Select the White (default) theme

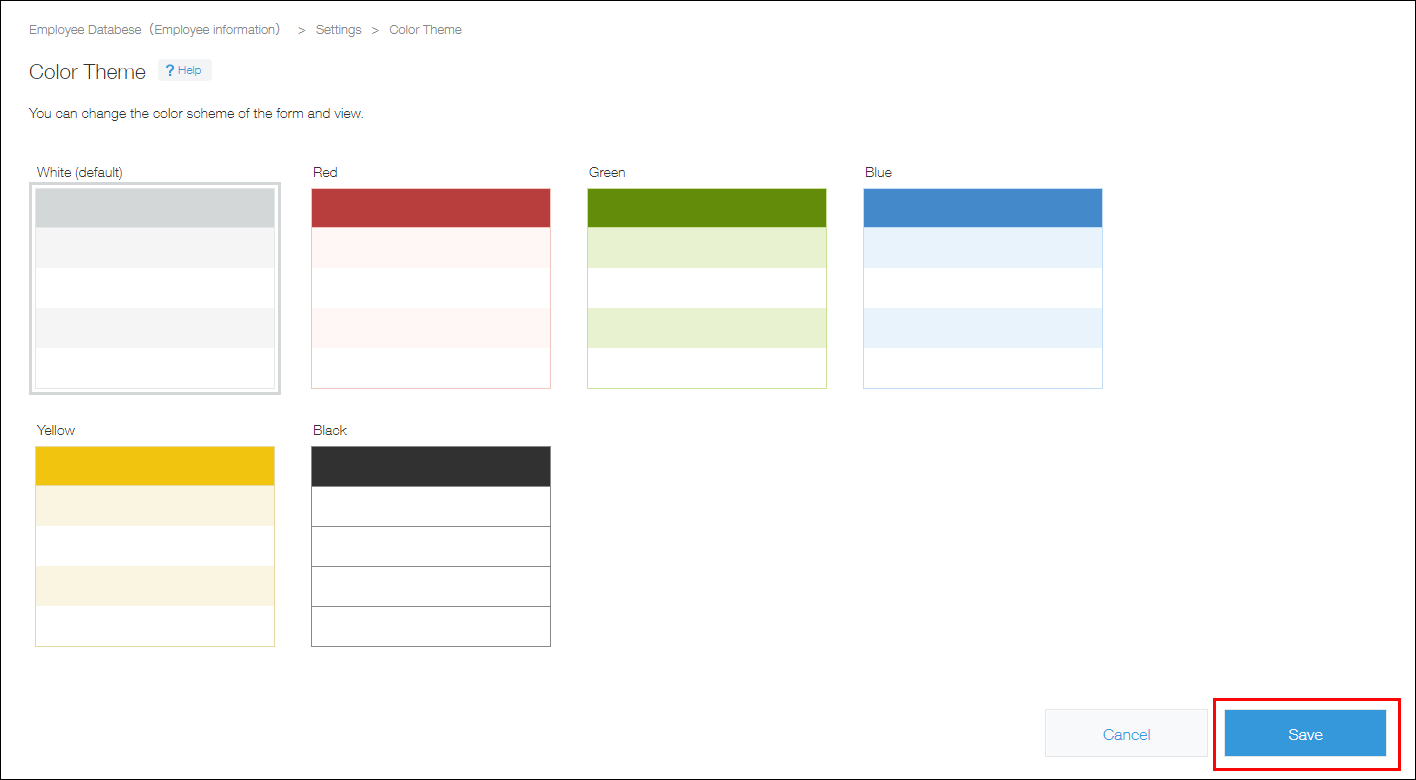tap(154, 288)
